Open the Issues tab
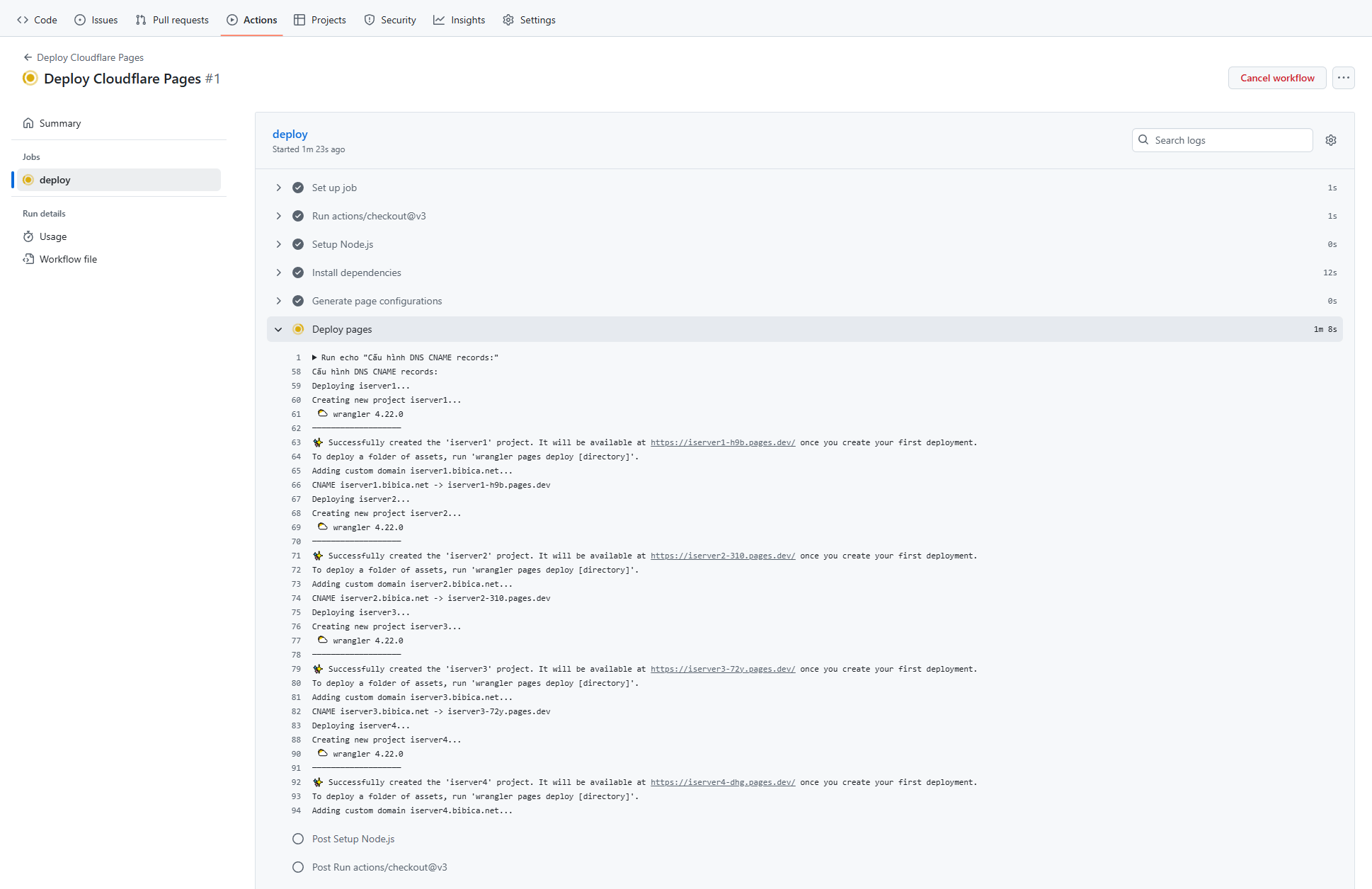Screen dimensions: 1372x889 pos(96,20)
